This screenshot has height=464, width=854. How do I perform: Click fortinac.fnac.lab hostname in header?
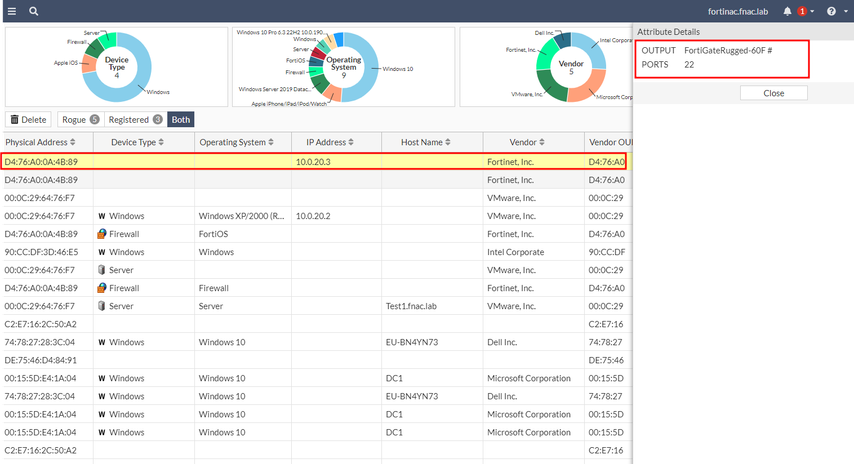[737, 11]
